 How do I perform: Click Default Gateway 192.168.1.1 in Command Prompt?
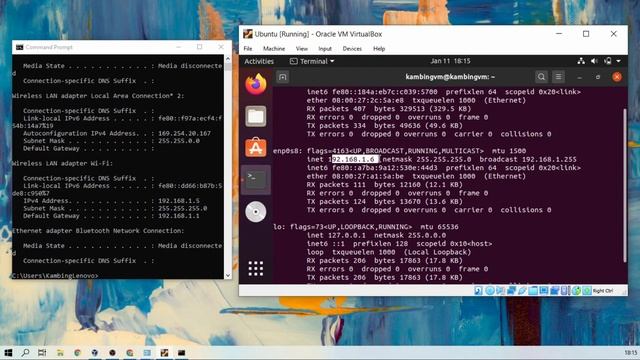[x=179, y=216]
